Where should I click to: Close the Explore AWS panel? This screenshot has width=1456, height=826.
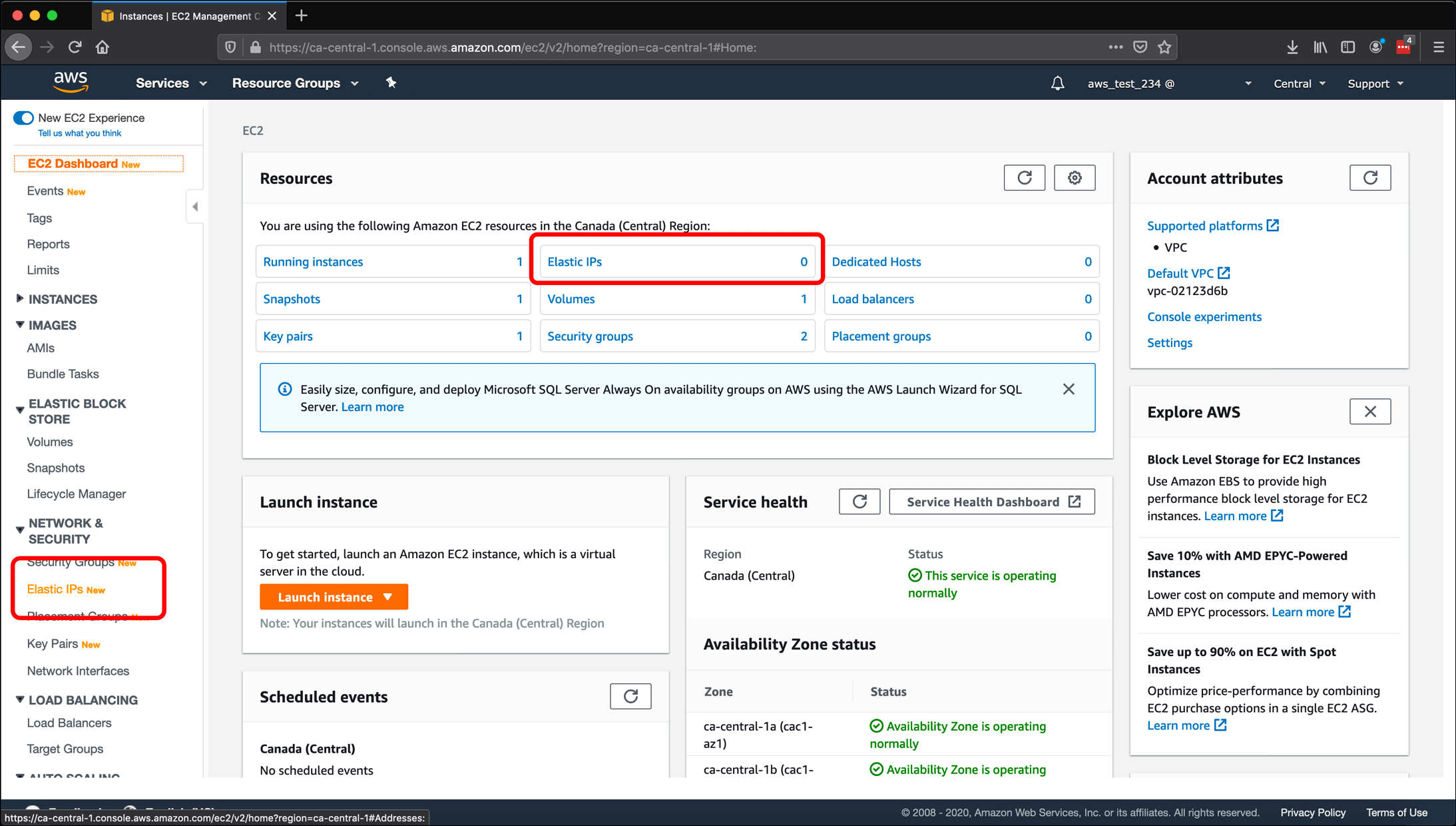click(x=1370, y=412)
